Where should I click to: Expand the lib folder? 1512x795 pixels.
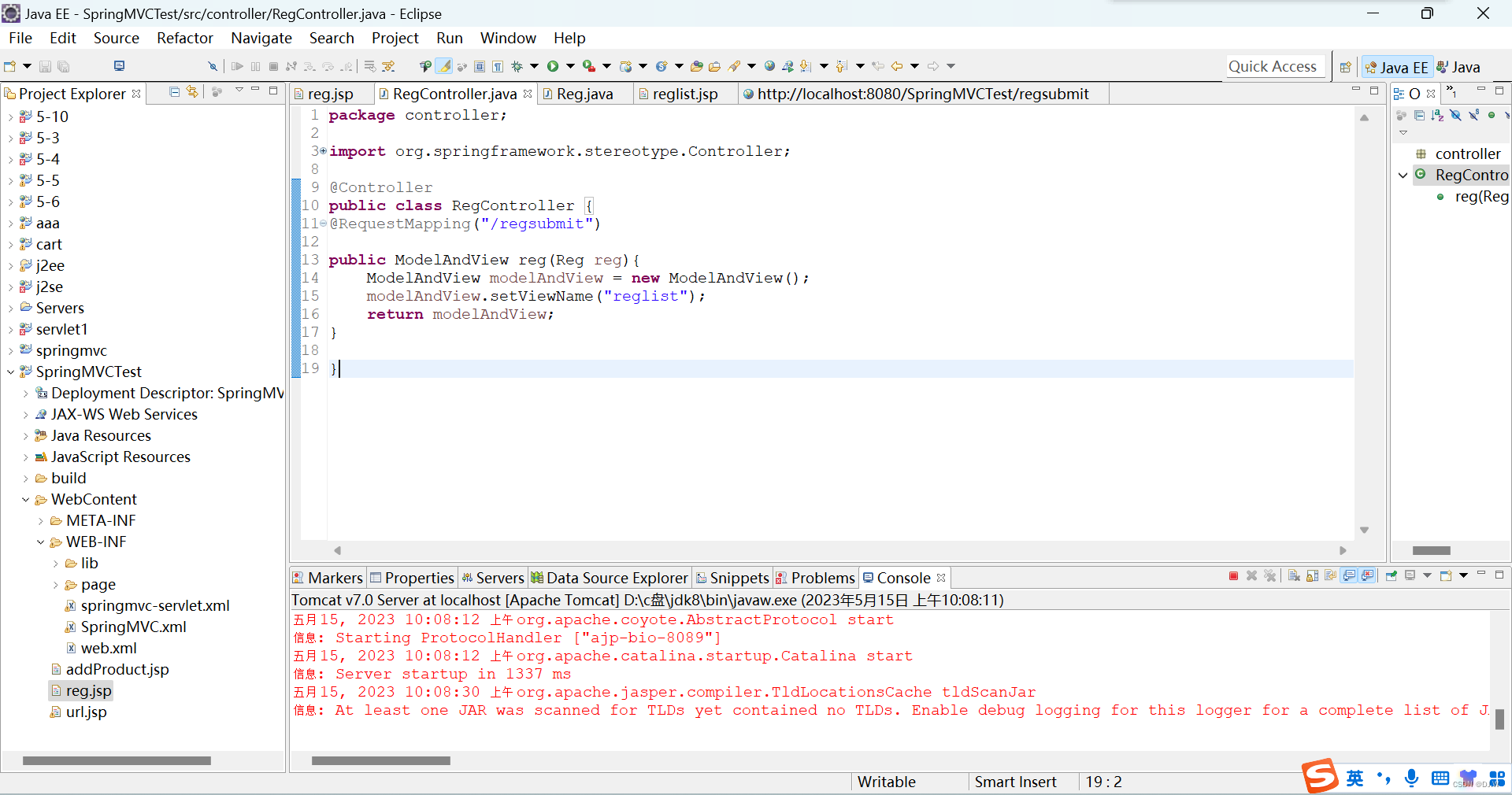55,563
